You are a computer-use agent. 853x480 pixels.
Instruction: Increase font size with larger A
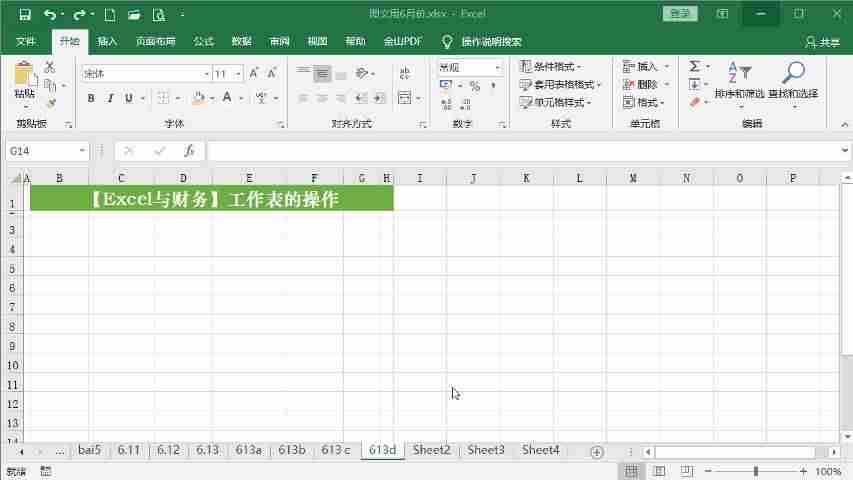coord(254,73)
